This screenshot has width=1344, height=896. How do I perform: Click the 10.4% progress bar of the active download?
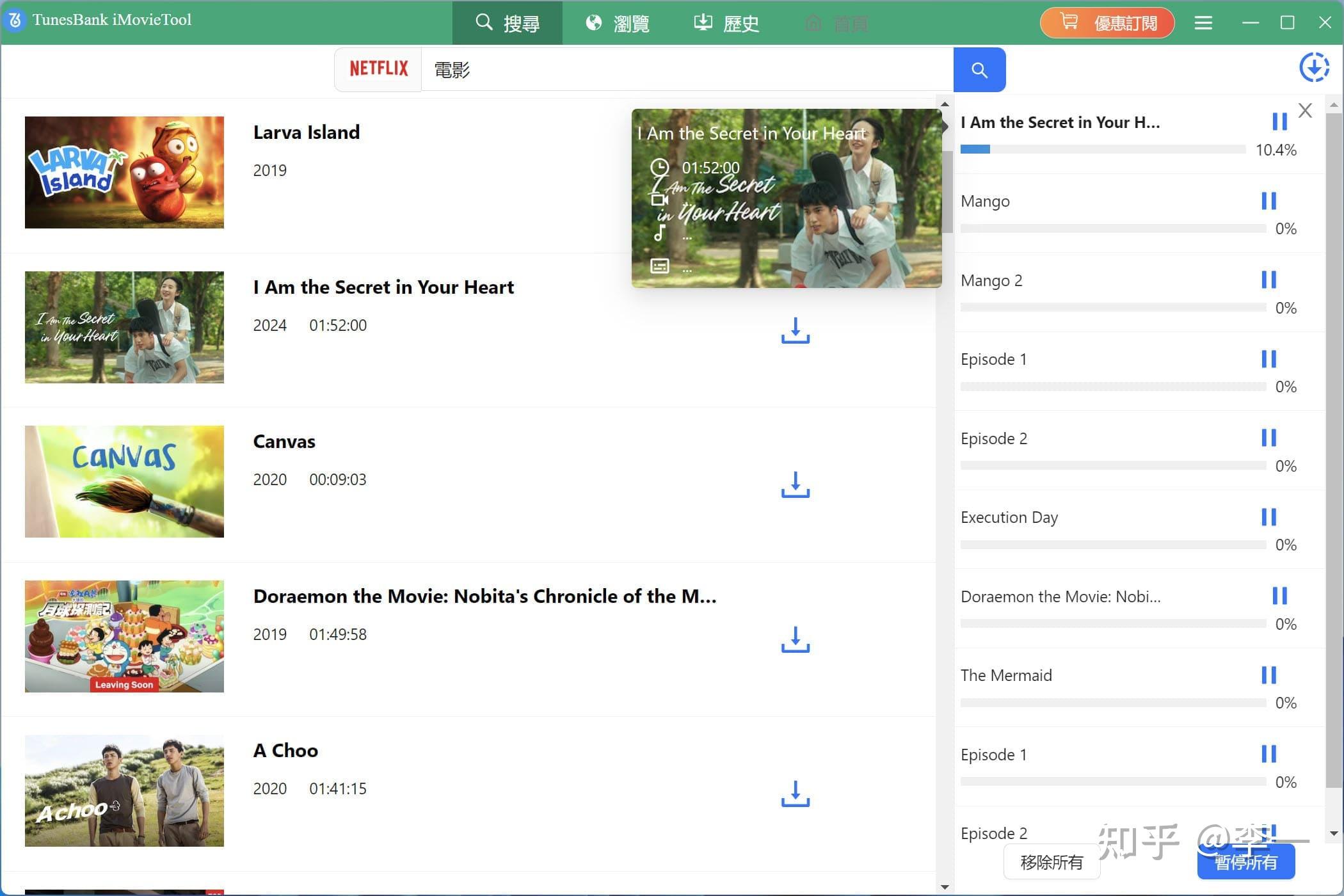(x=1103, y=148)
